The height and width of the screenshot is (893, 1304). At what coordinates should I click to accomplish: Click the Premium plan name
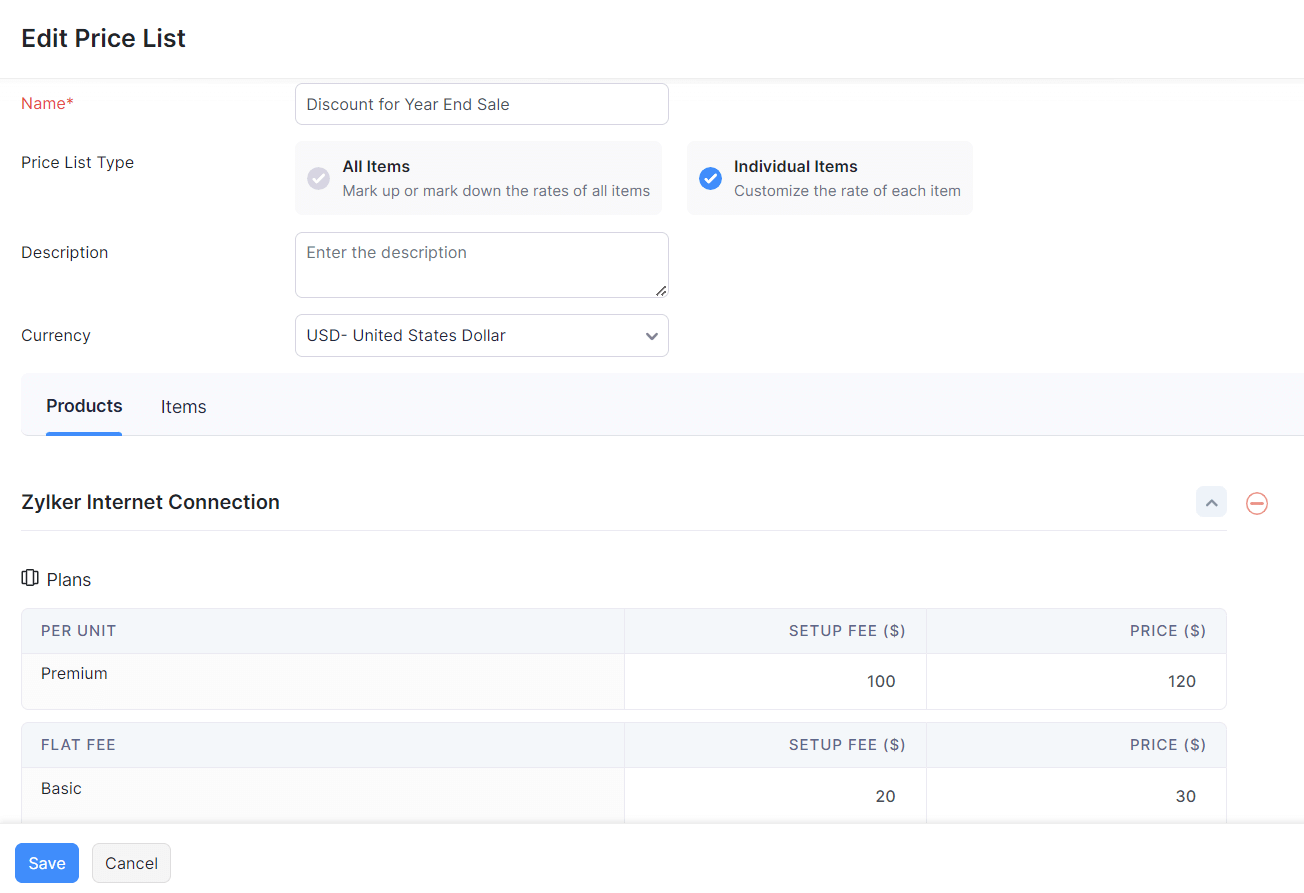click(74, 674)
